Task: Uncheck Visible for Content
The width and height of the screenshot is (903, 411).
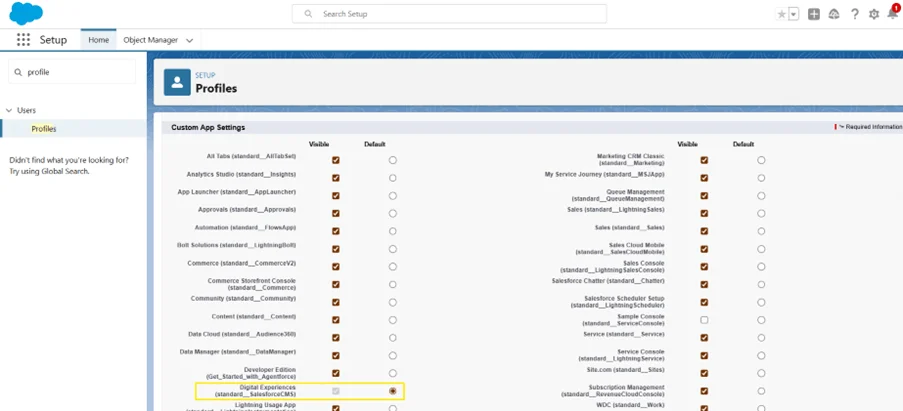Action: tap(336, 320)
